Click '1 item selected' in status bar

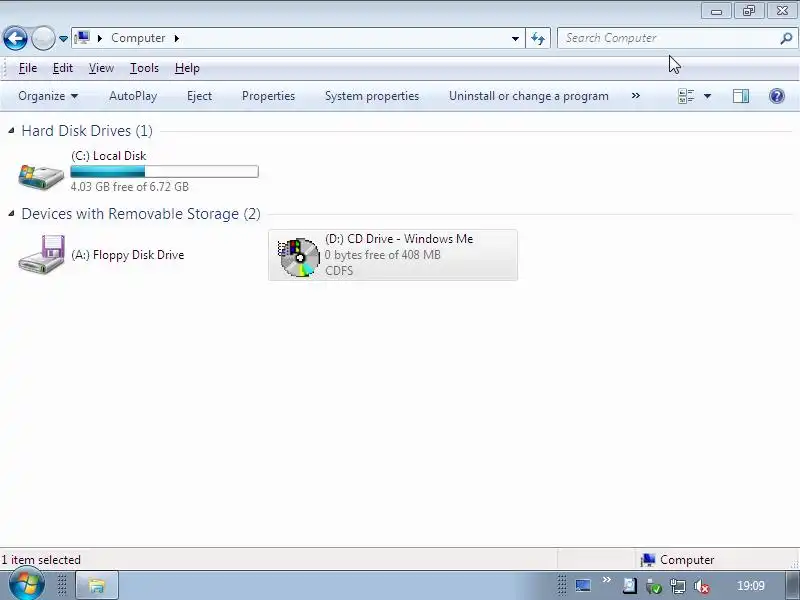click(41, 560)
